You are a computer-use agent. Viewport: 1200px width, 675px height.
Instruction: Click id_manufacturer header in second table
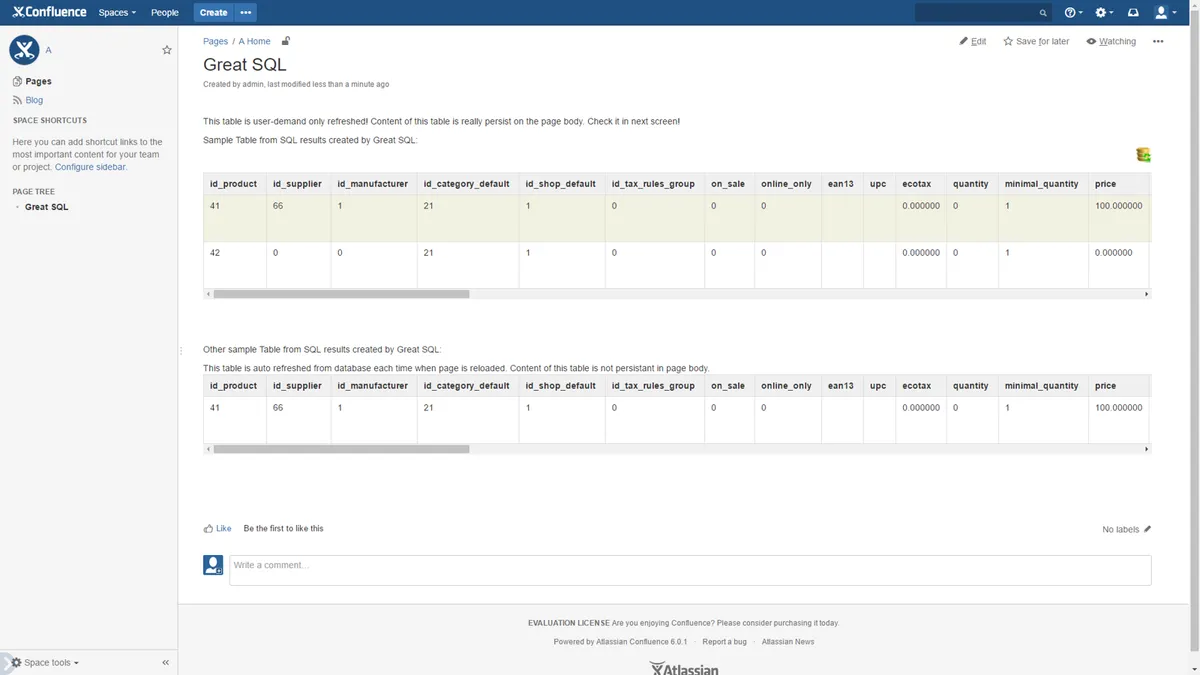372,386
